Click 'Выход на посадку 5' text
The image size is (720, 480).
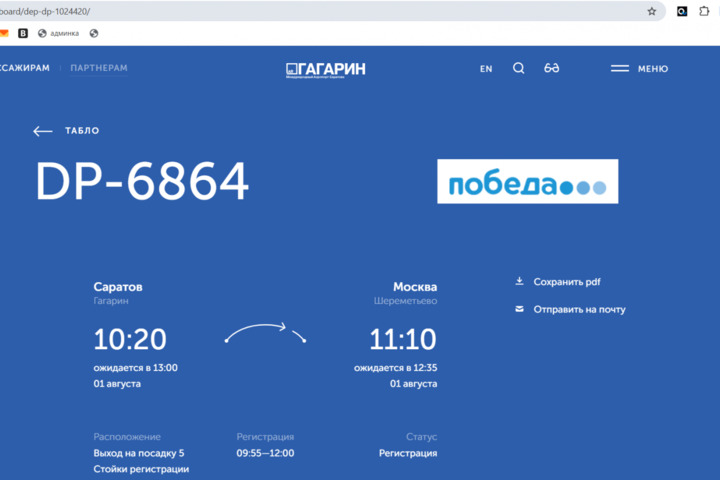click(139, 453)
